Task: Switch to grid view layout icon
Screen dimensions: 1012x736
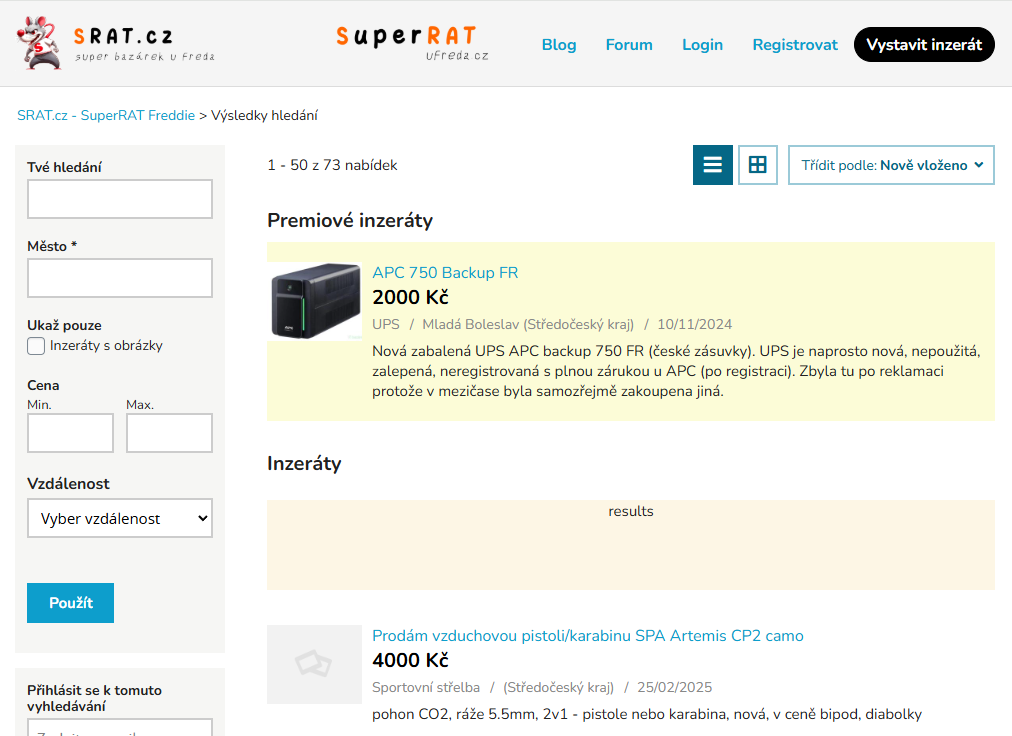Action: (x=758, y=165)
